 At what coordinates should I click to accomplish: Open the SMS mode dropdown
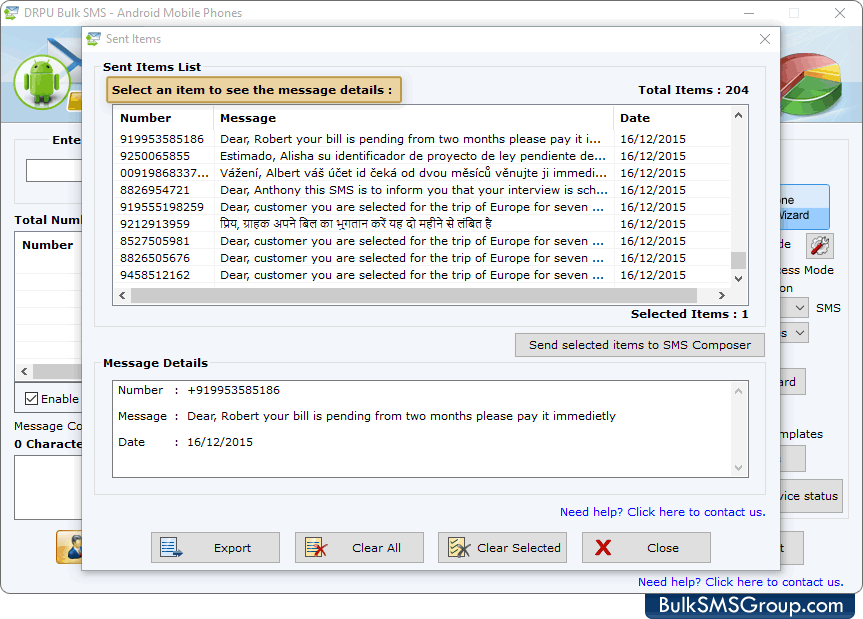click(798, 307)
